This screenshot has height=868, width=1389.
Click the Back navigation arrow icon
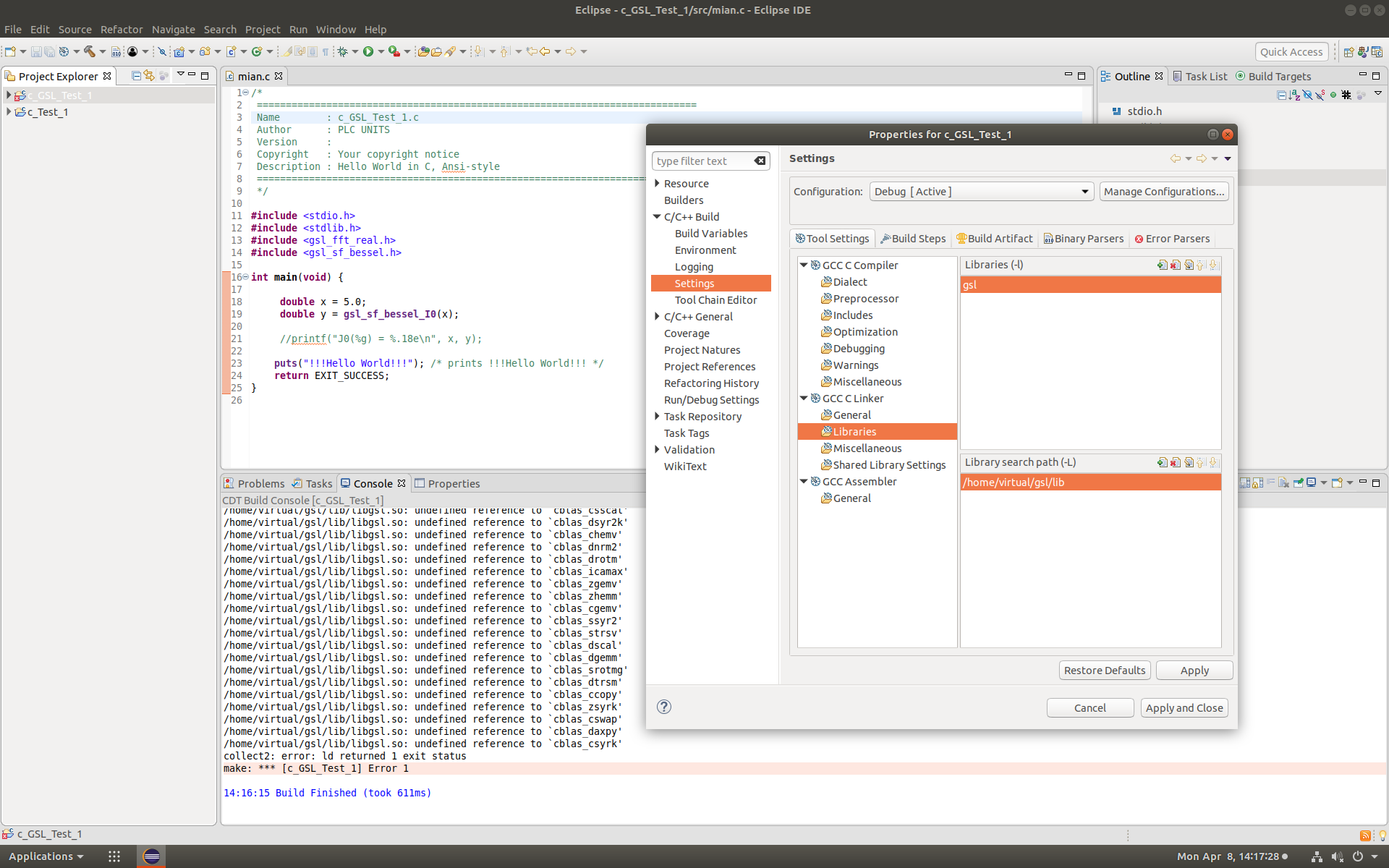tap(545, 51)
